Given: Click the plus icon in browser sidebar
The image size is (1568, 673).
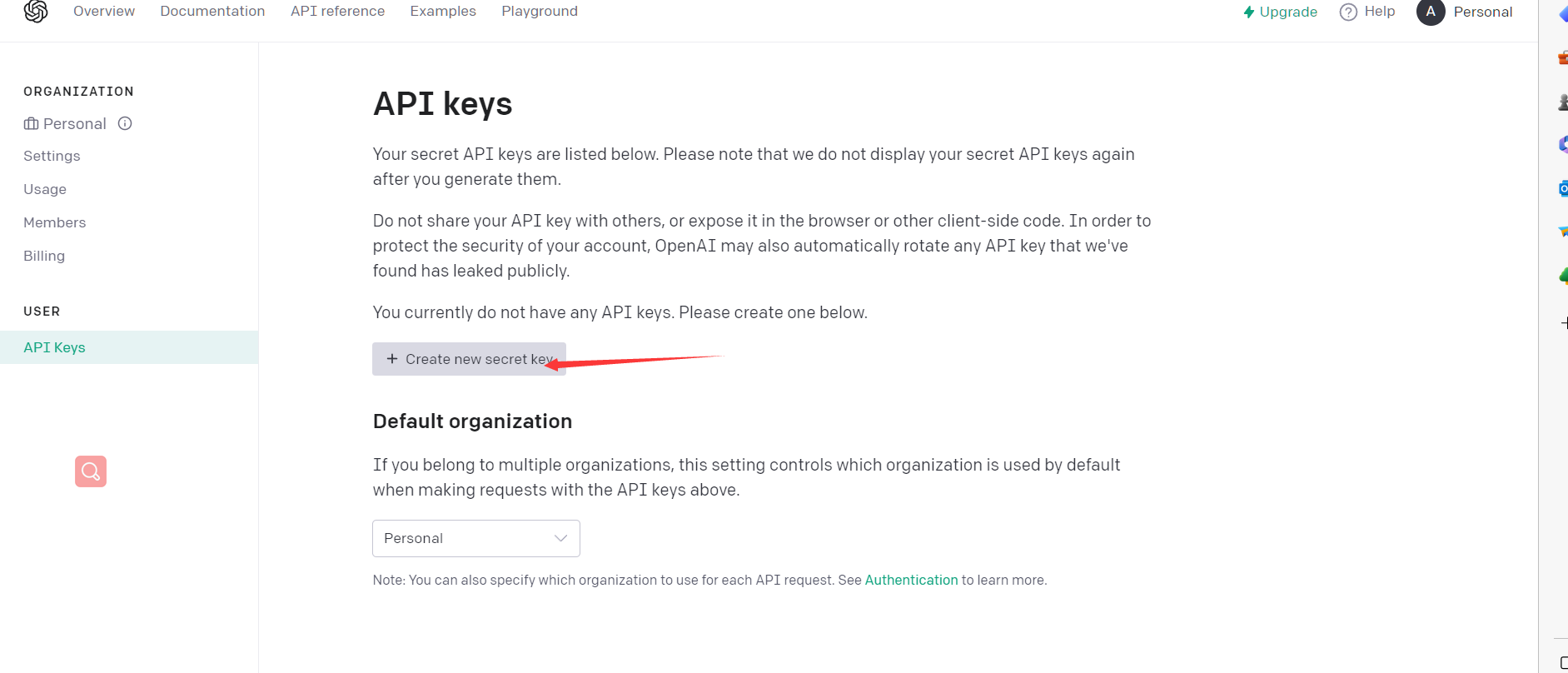Looking at the screenshot, I should 1564,322.
